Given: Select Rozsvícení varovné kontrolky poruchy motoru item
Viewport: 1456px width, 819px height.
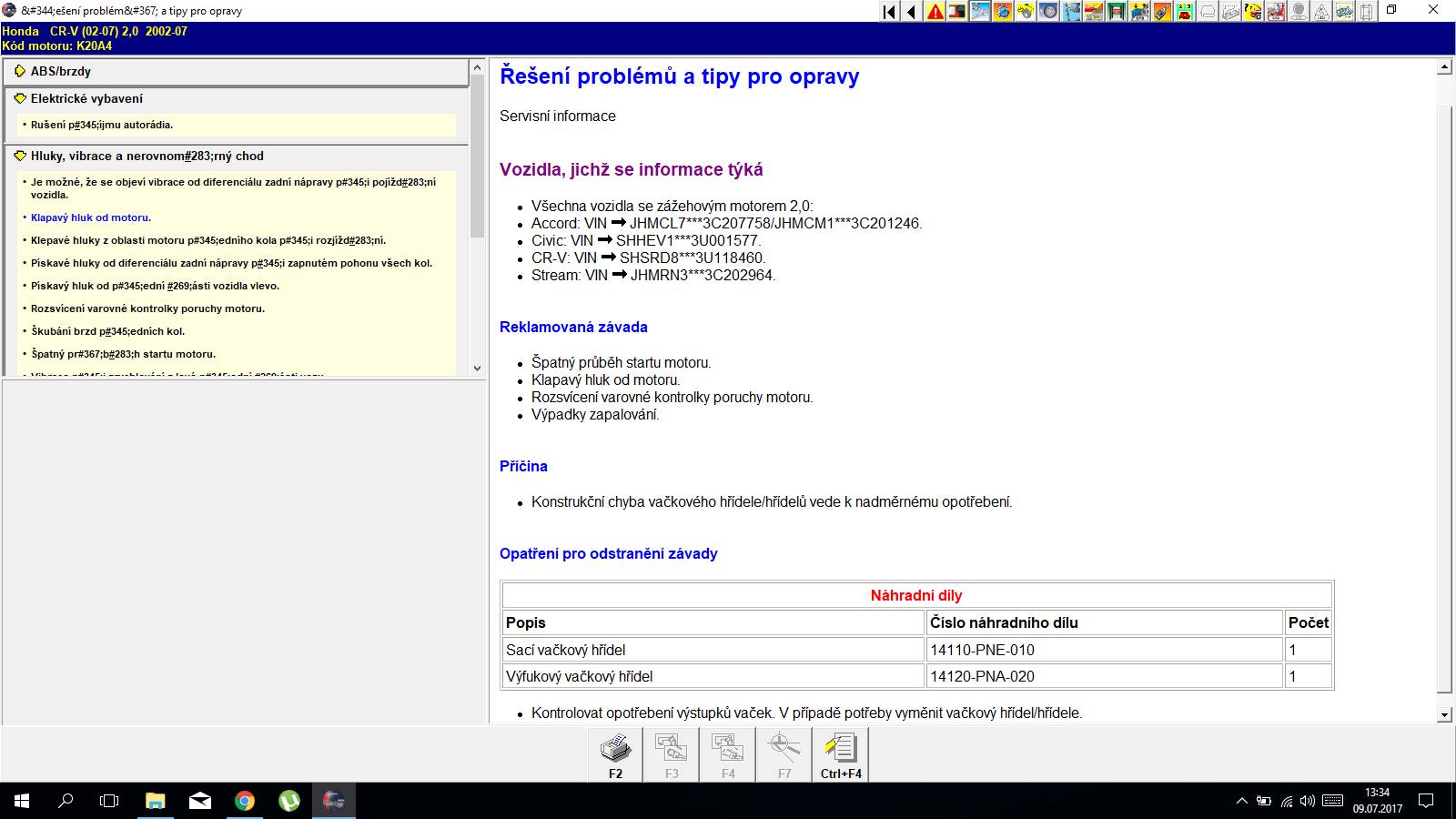Looking at the screenshot, I should click(x=147, y=308).
